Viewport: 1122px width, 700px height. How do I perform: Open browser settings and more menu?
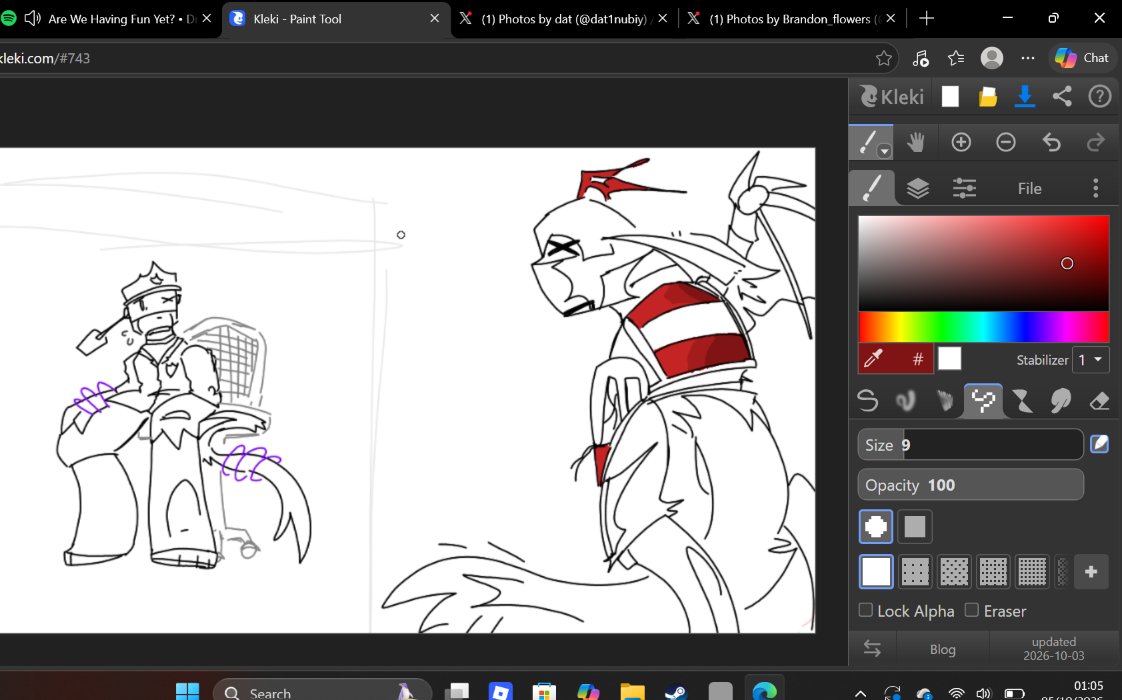pos(1028,58)
